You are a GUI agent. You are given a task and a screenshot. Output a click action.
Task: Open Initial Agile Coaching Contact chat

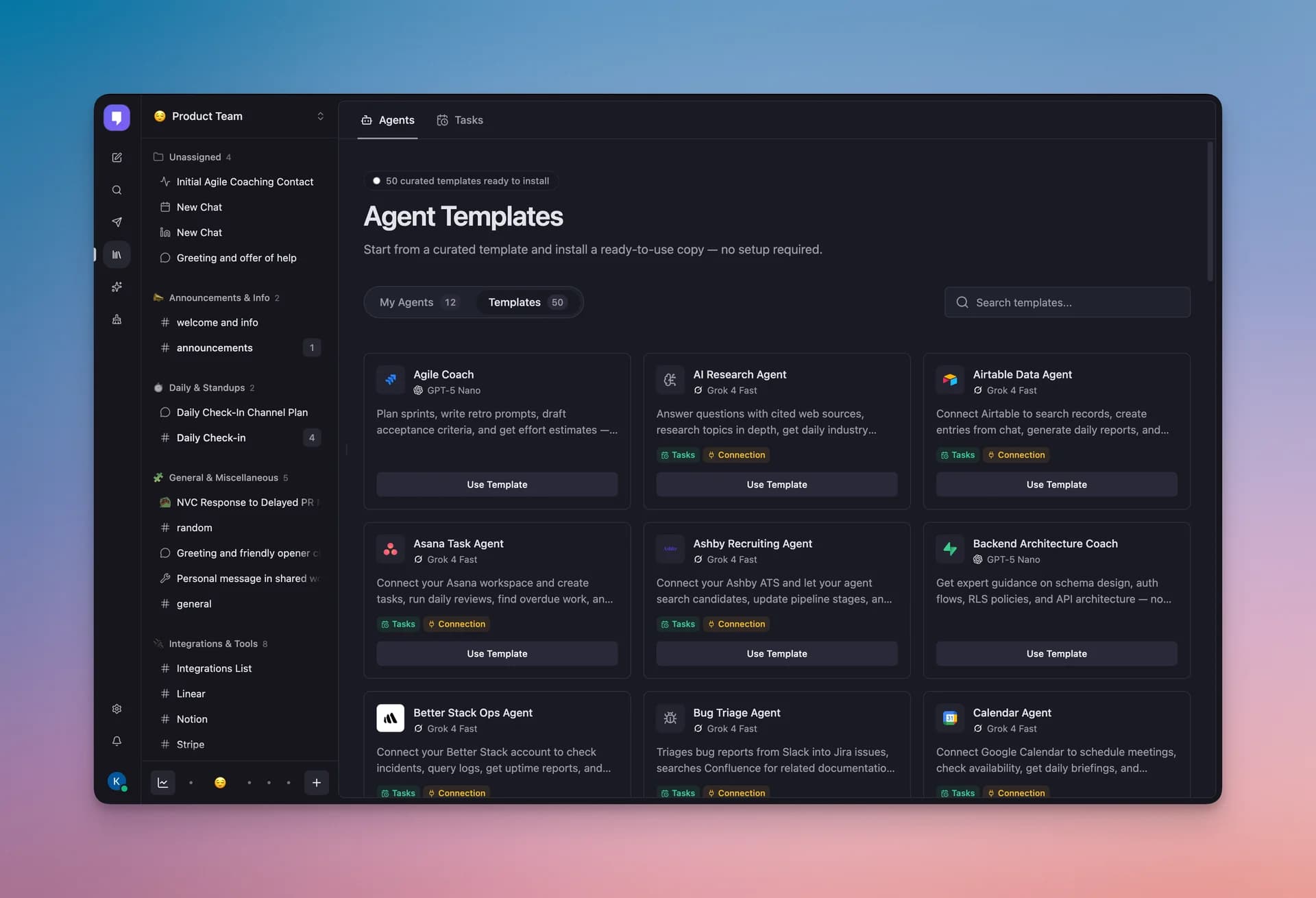pyautogui.click(x=239, y=182)
